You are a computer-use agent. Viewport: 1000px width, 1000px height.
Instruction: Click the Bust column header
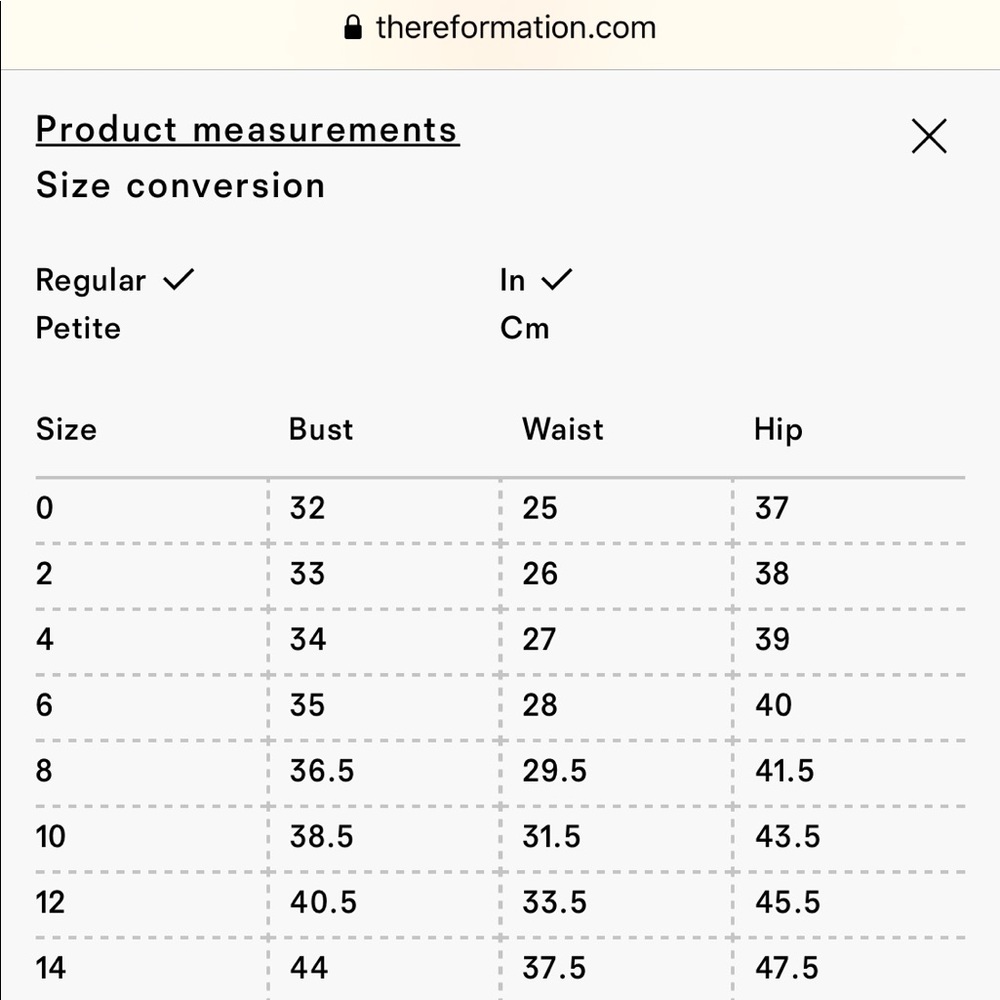point(321,429)
